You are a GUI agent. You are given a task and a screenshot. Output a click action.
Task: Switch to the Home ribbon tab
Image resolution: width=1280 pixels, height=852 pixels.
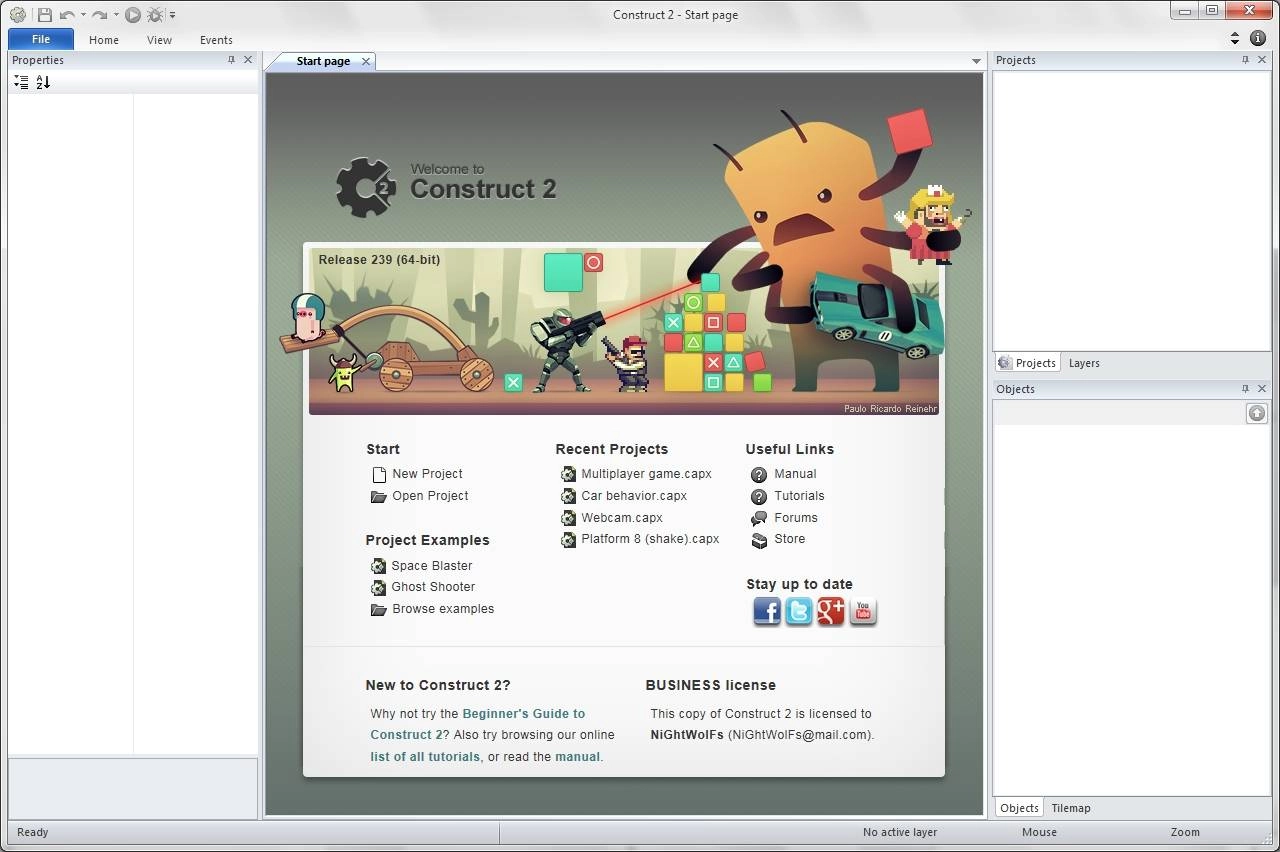104,40
